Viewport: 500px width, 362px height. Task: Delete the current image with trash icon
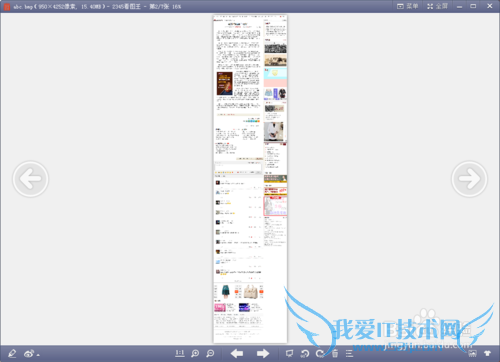(x=335, y=353)
